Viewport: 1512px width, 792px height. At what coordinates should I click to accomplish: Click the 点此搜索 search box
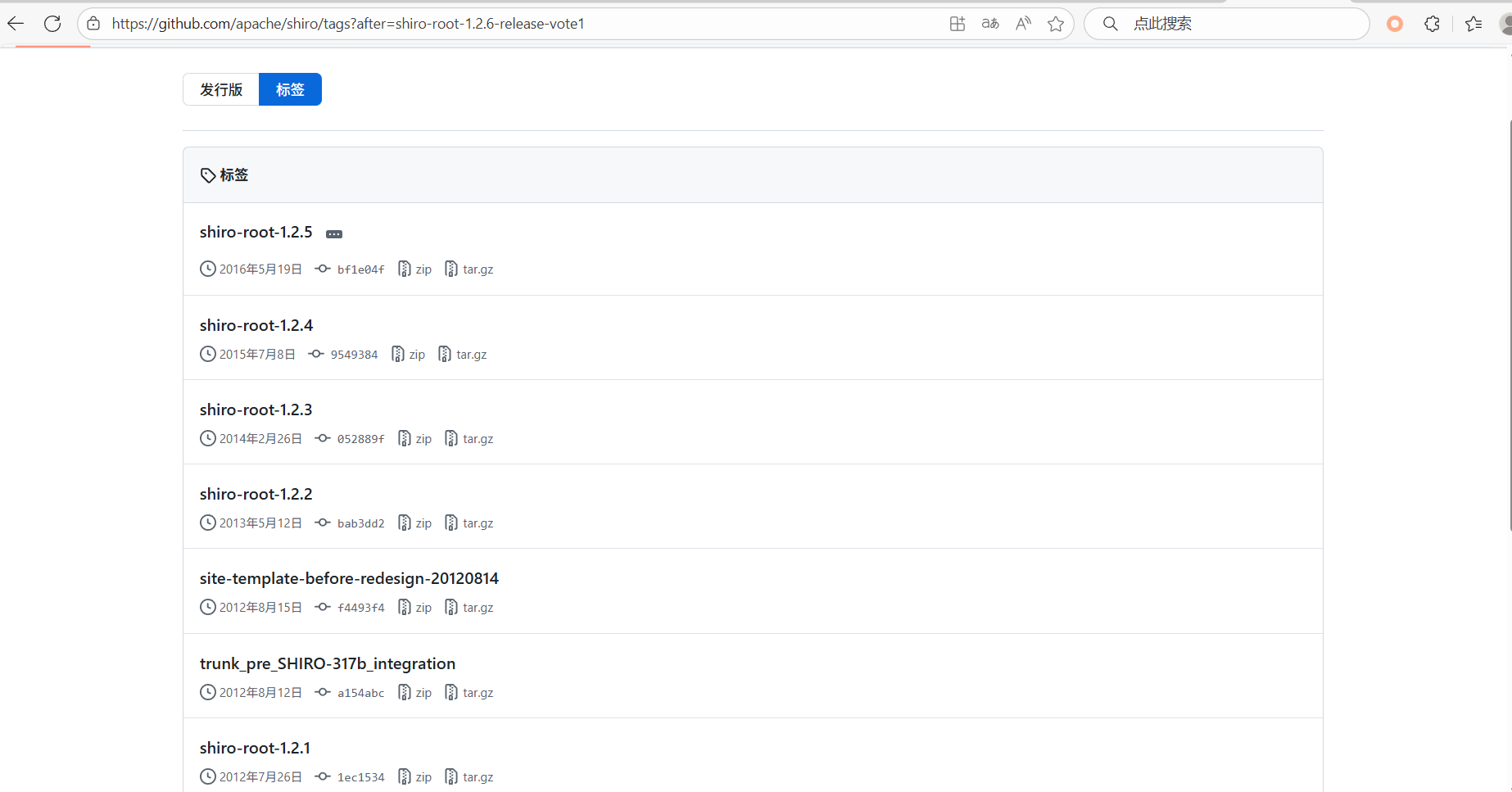pyautogui.click(x=1229, y=24)
